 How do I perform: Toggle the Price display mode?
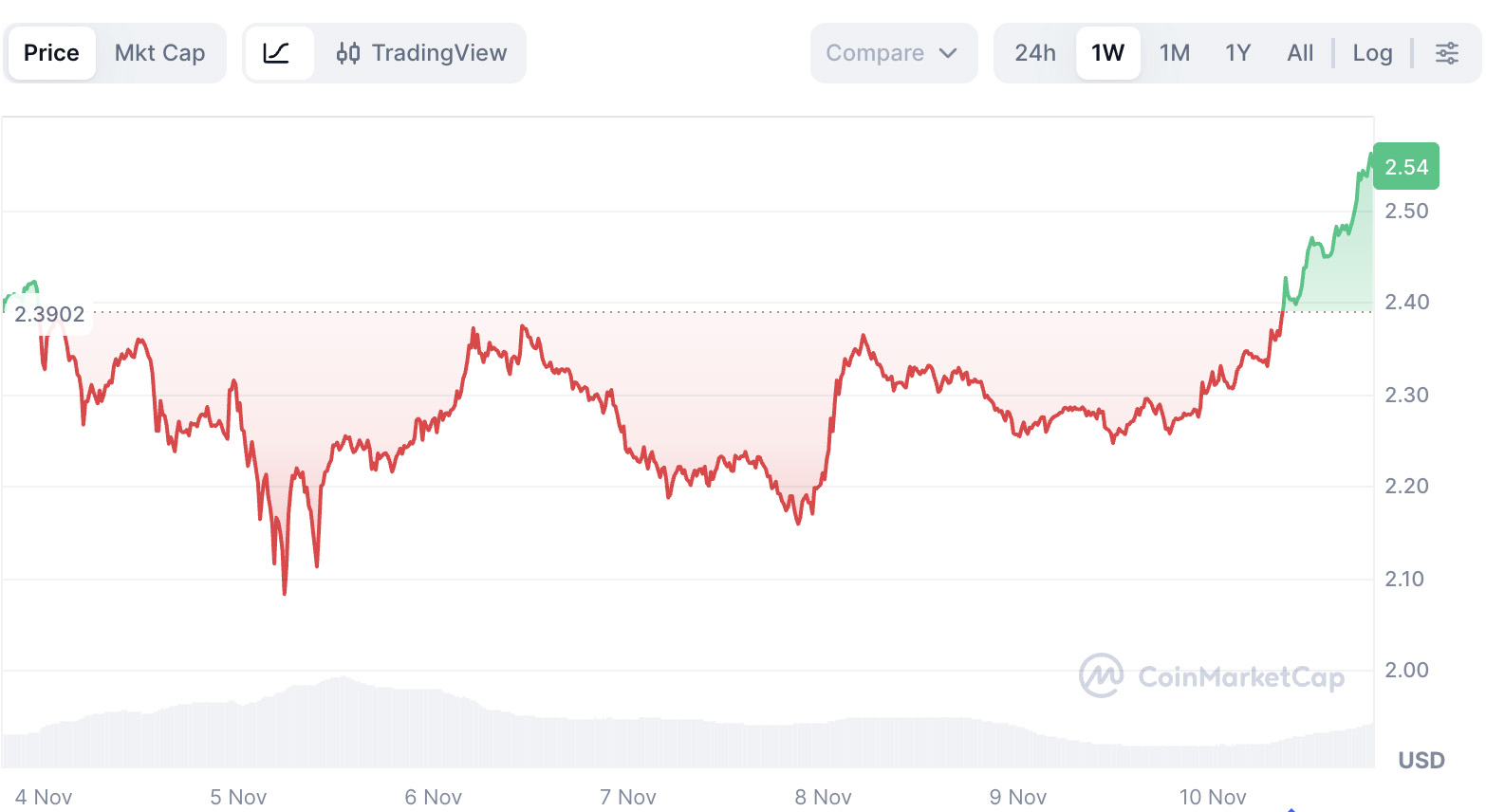tap(51, 53)
